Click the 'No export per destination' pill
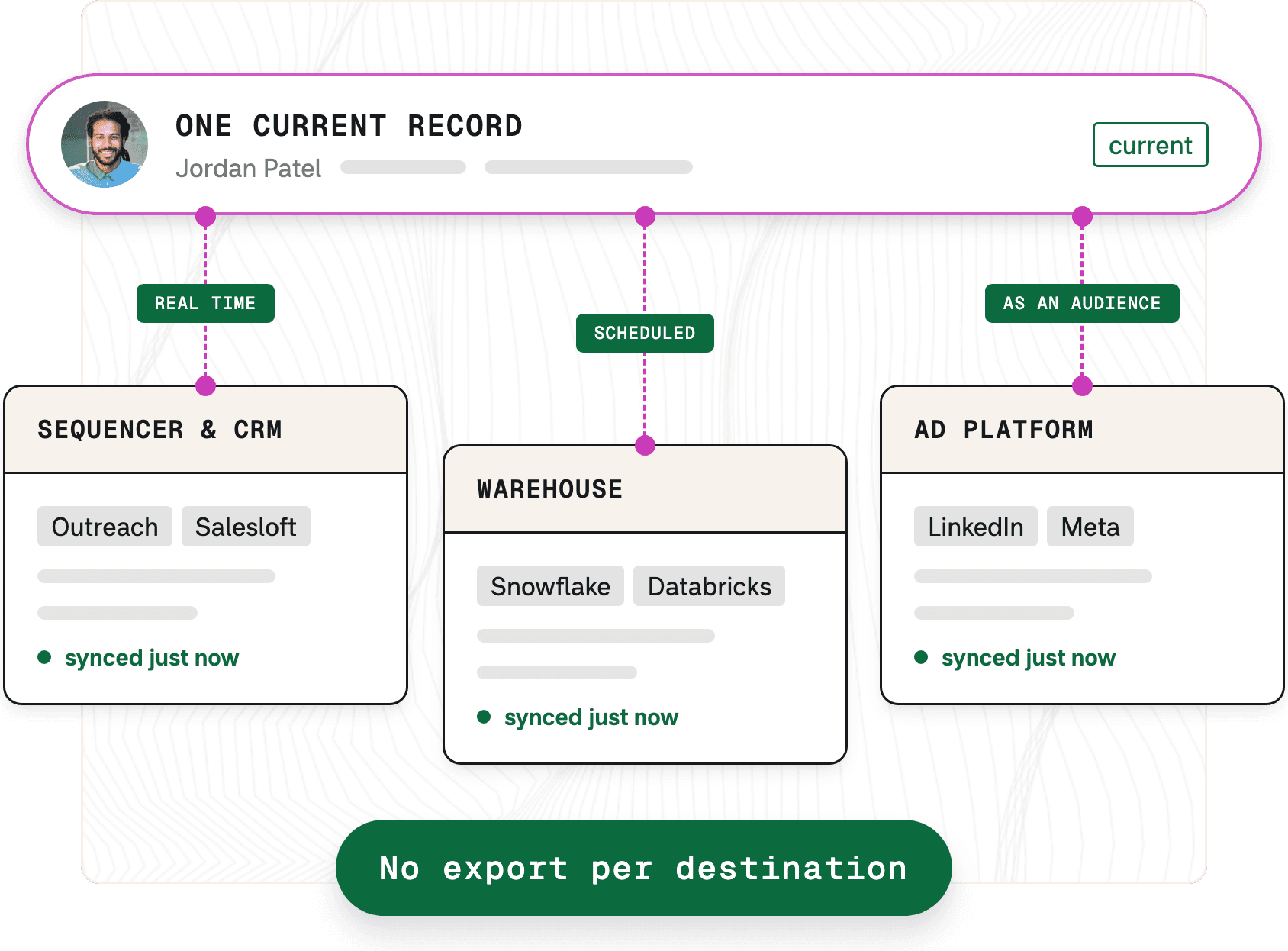This screenshot has height=951, width=1288. pyautogui.click(x=643, y=868)
